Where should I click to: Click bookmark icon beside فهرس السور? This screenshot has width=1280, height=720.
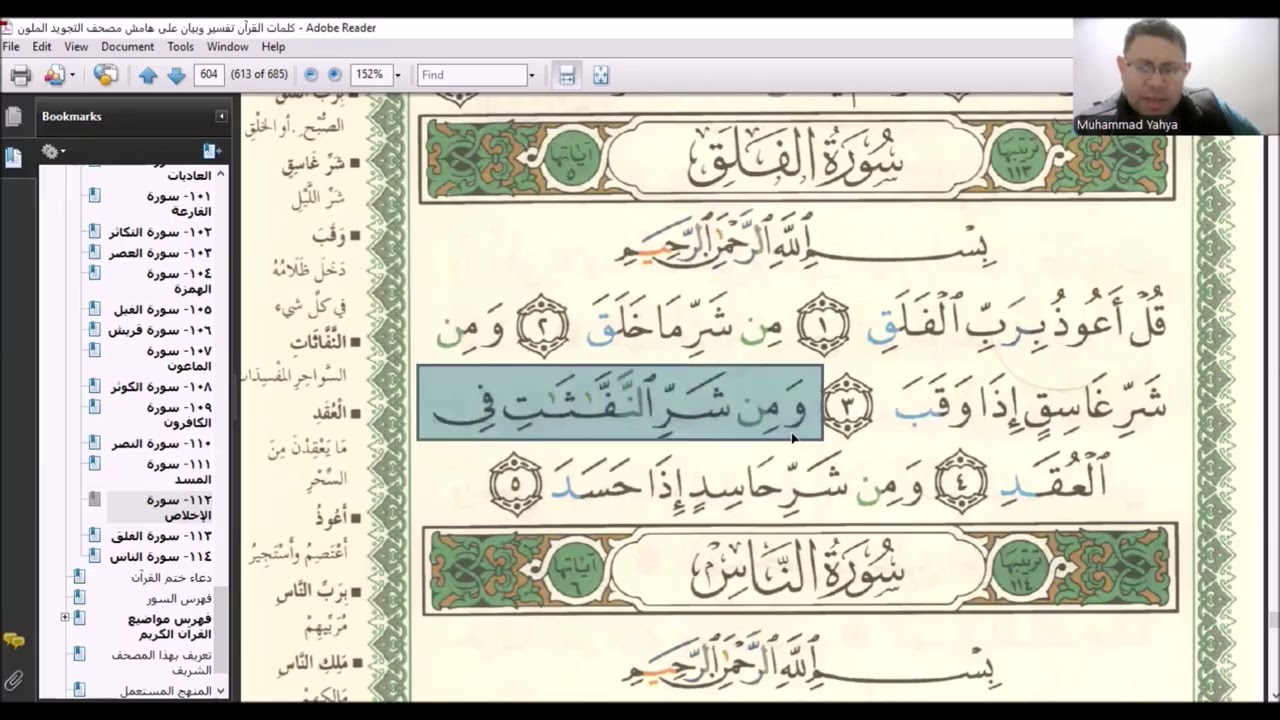80,598
